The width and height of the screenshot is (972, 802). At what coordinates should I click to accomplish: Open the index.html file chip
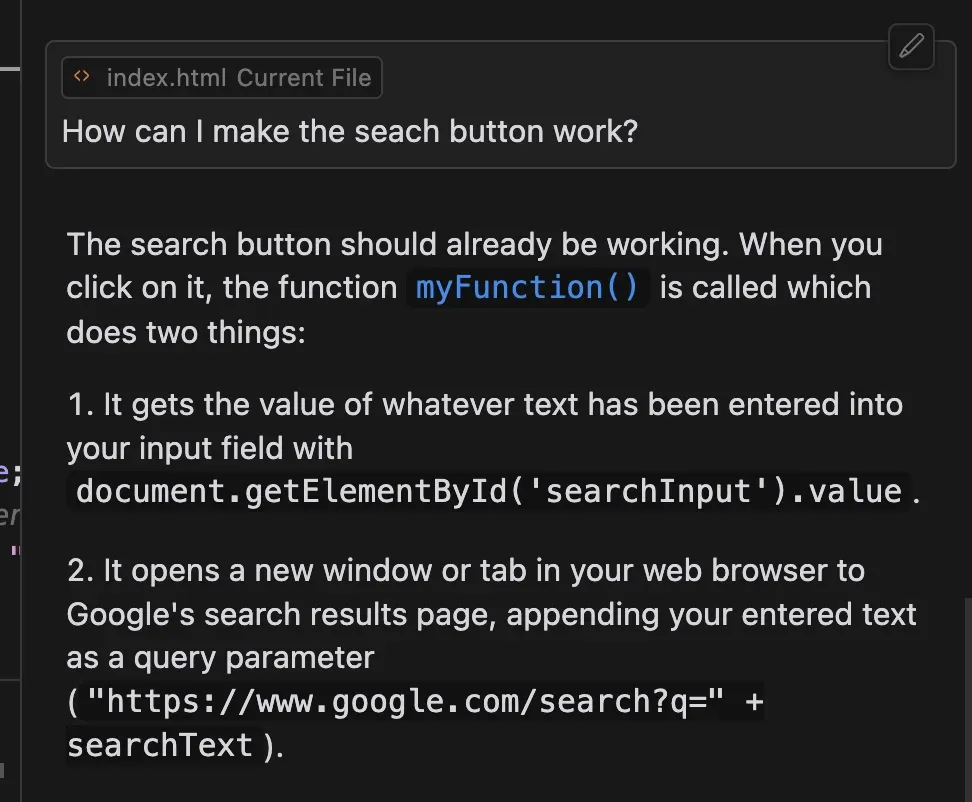pyautogui.click(x=167, y=78)
